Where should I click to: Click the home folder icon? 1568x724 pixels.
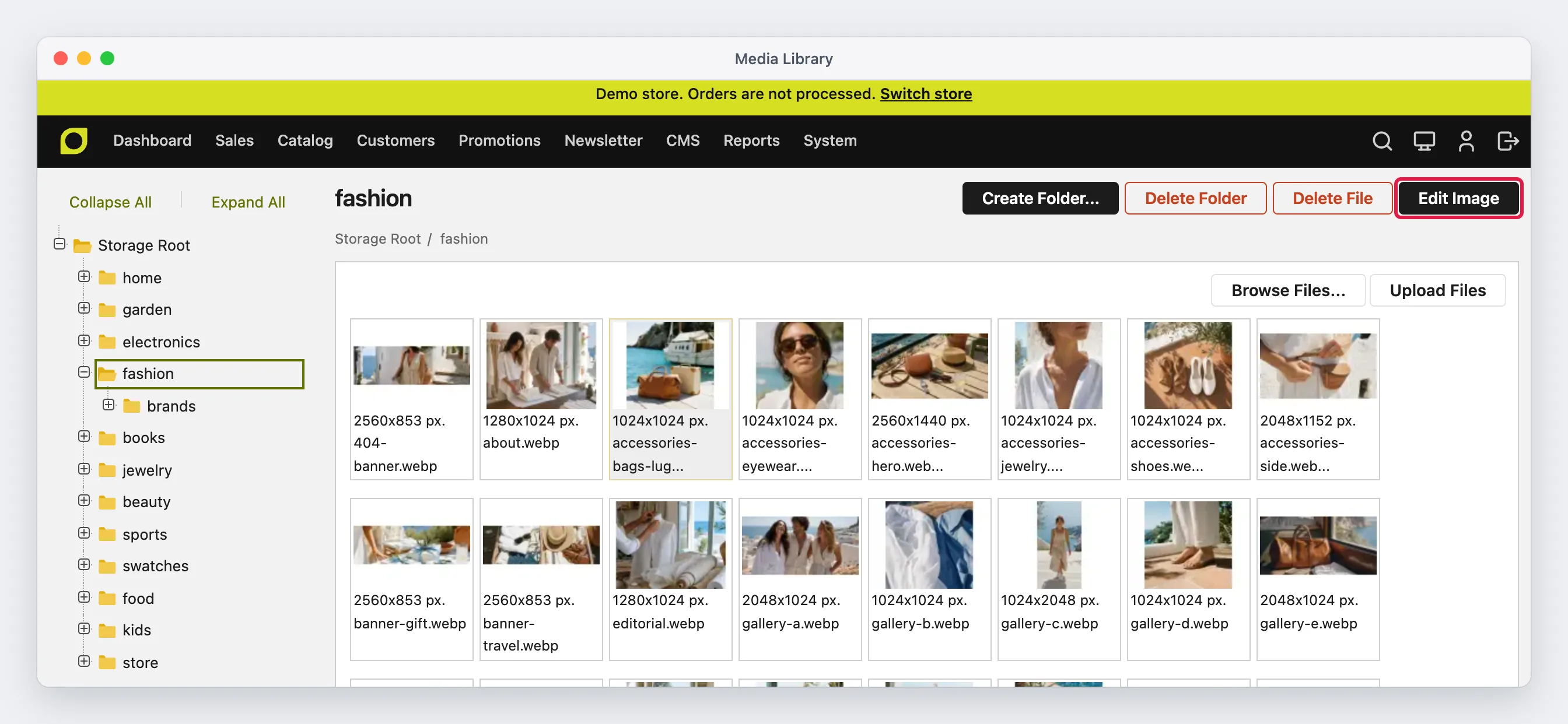(107, 277)
